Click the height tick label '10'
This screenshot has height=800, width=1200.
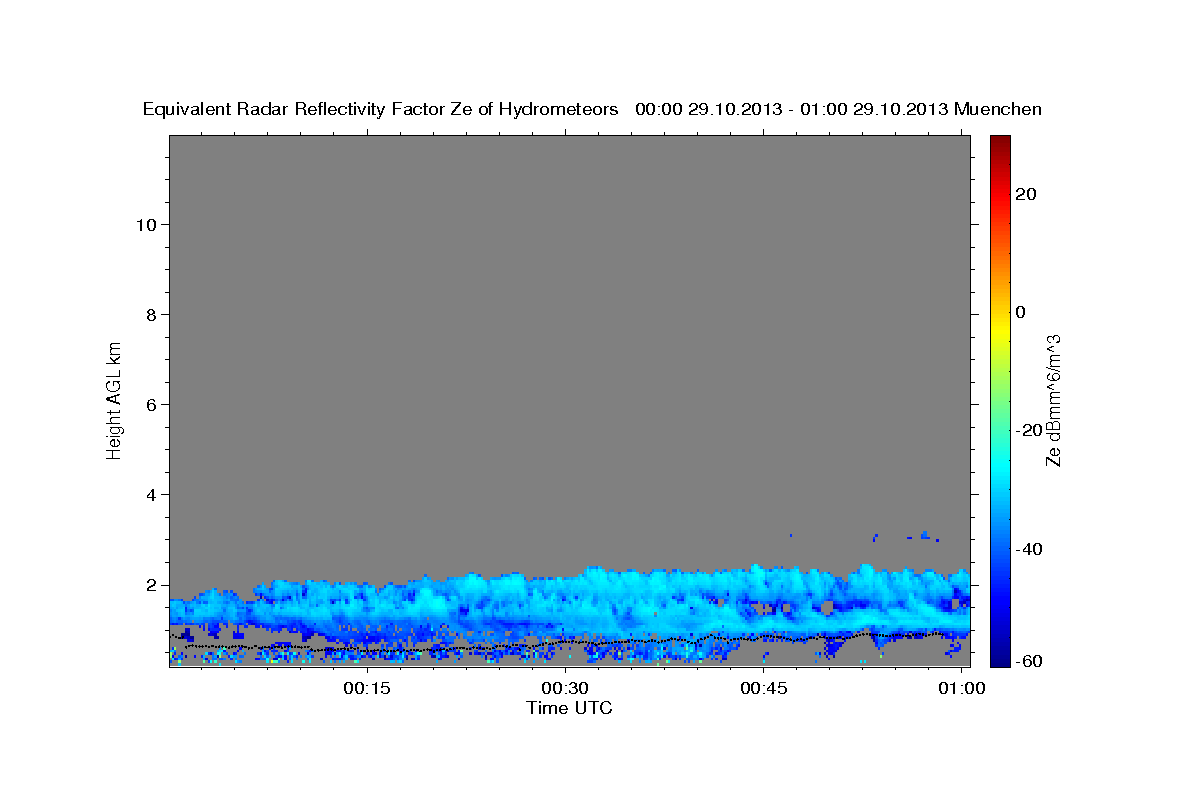pos(146,224)
